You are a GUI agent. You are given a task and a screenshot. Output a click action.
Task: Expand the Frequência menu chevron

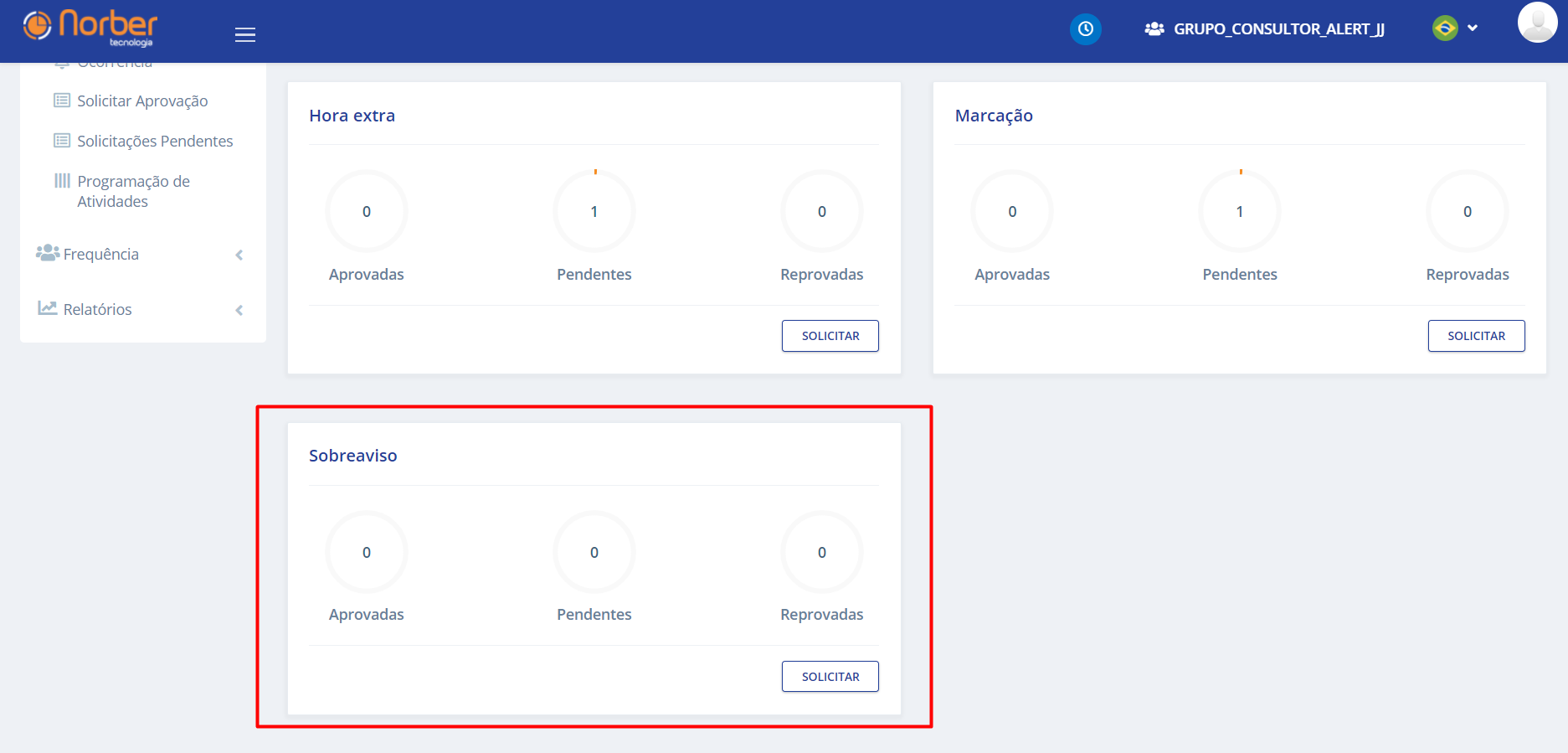(x=239, y=255)
